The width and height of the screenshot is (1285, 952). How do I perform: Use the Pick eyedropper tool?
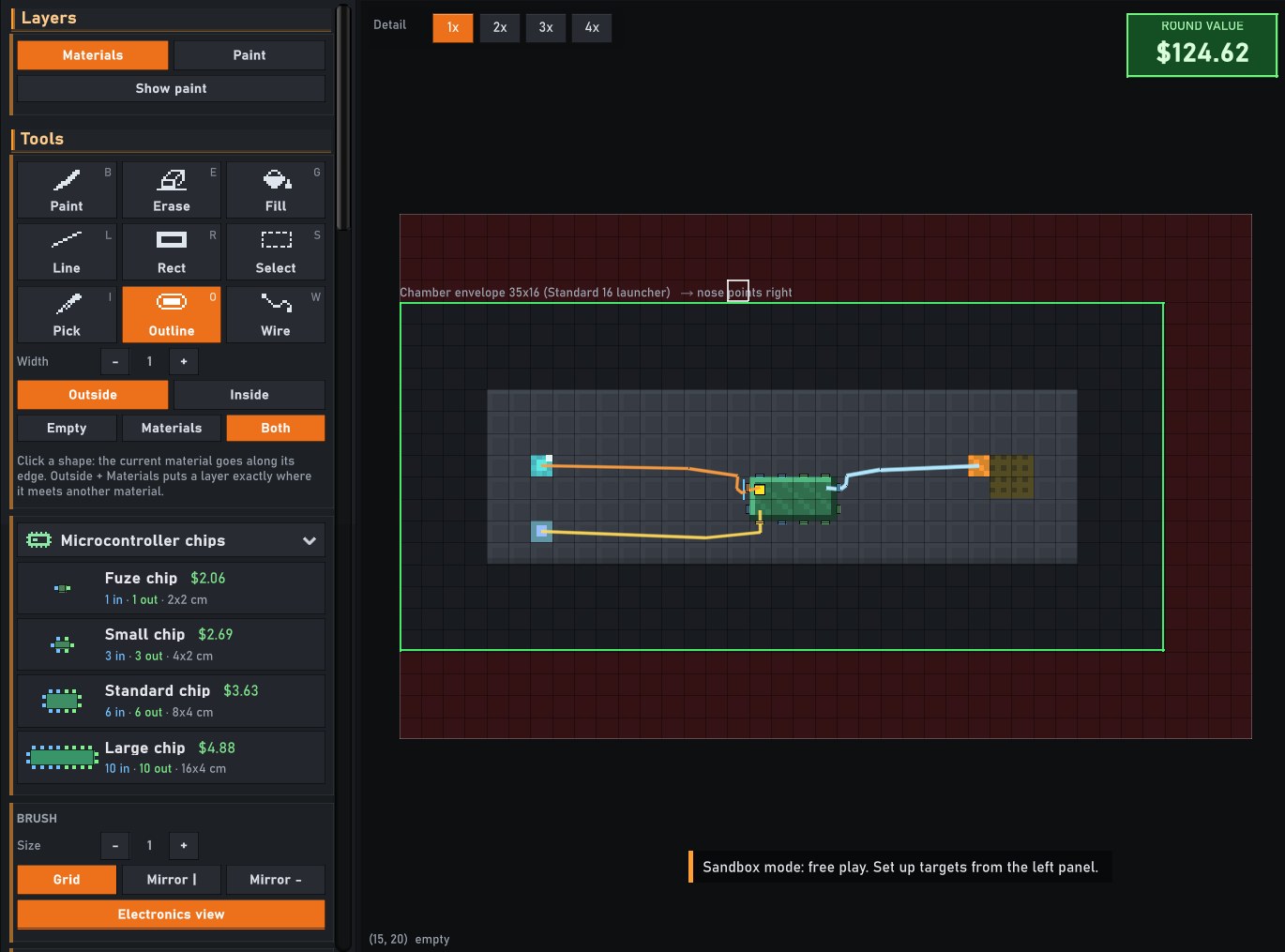click(x=67, y=315)
